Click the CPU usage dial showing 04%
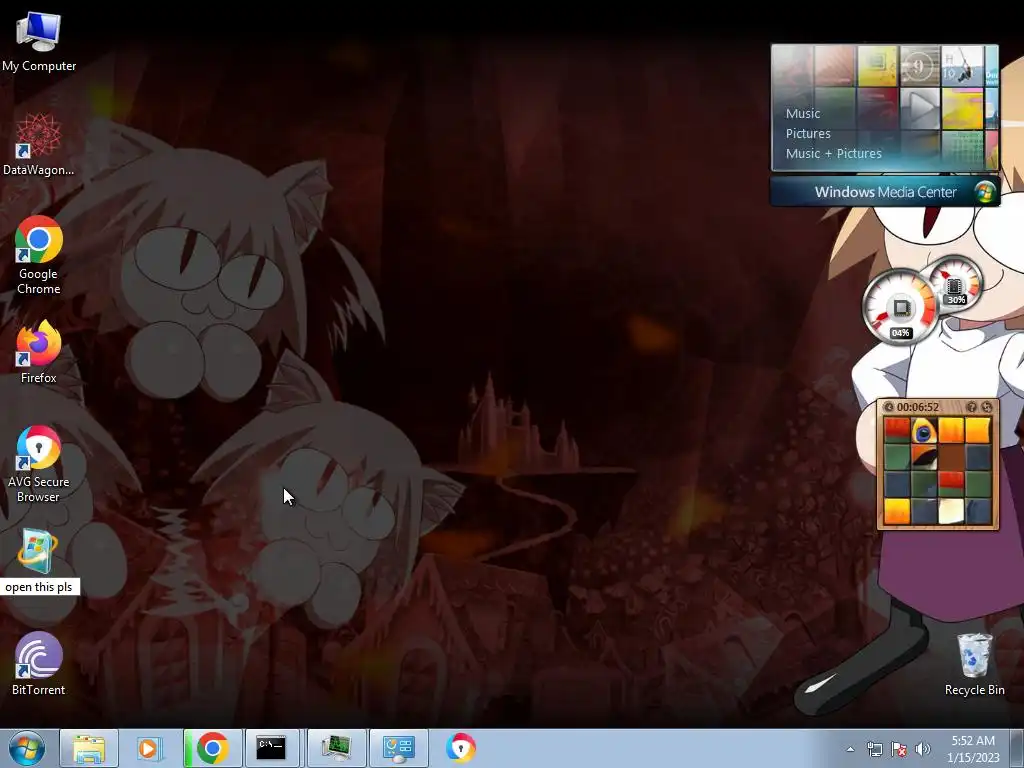 click(901, 308)
